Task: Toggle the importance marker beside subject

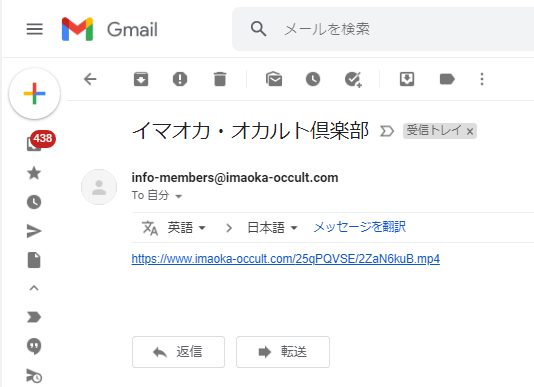Action: point(387,131)
